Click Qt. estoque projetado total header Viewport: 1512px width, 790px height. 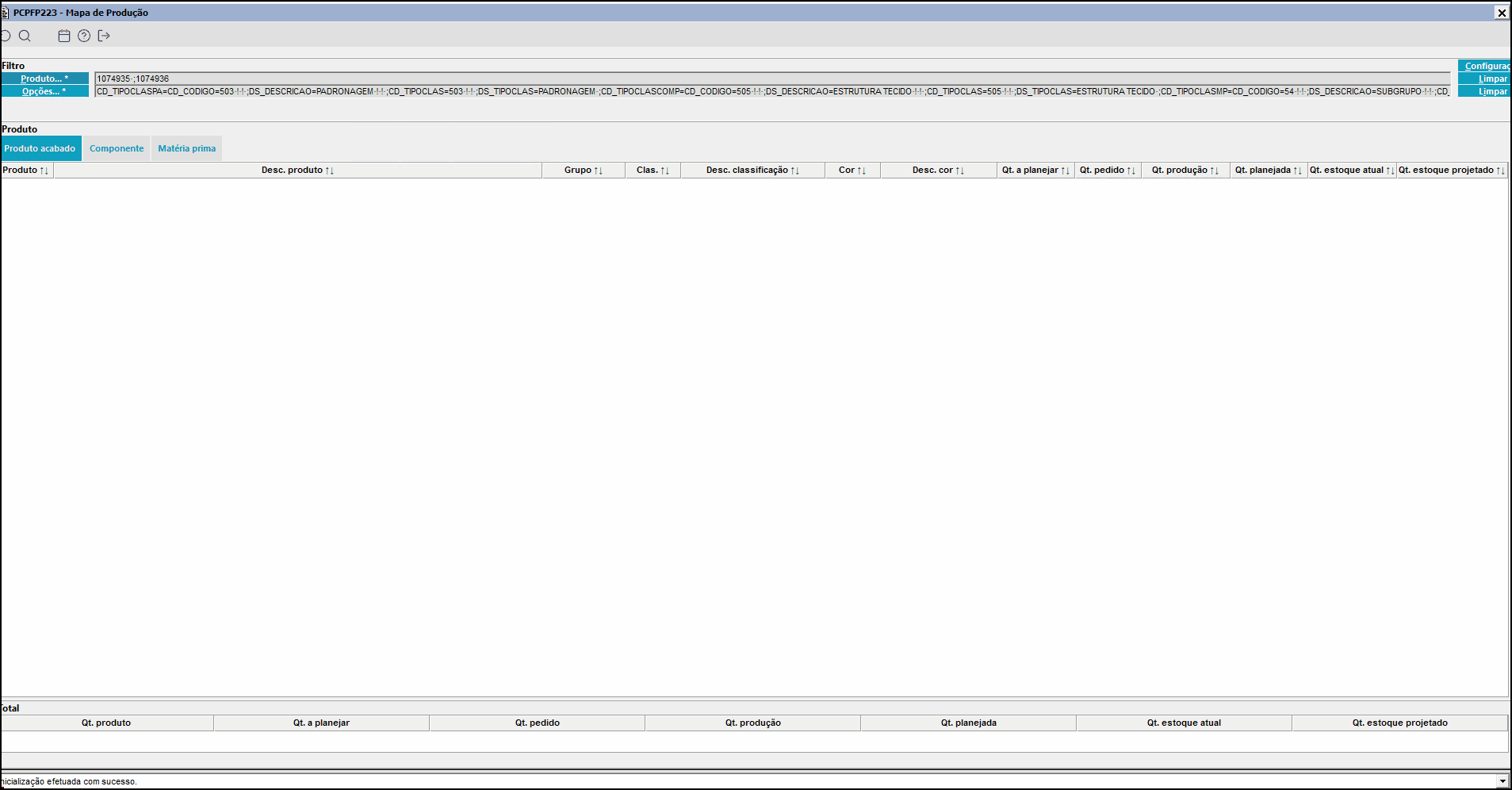(x=1400, y=723)
